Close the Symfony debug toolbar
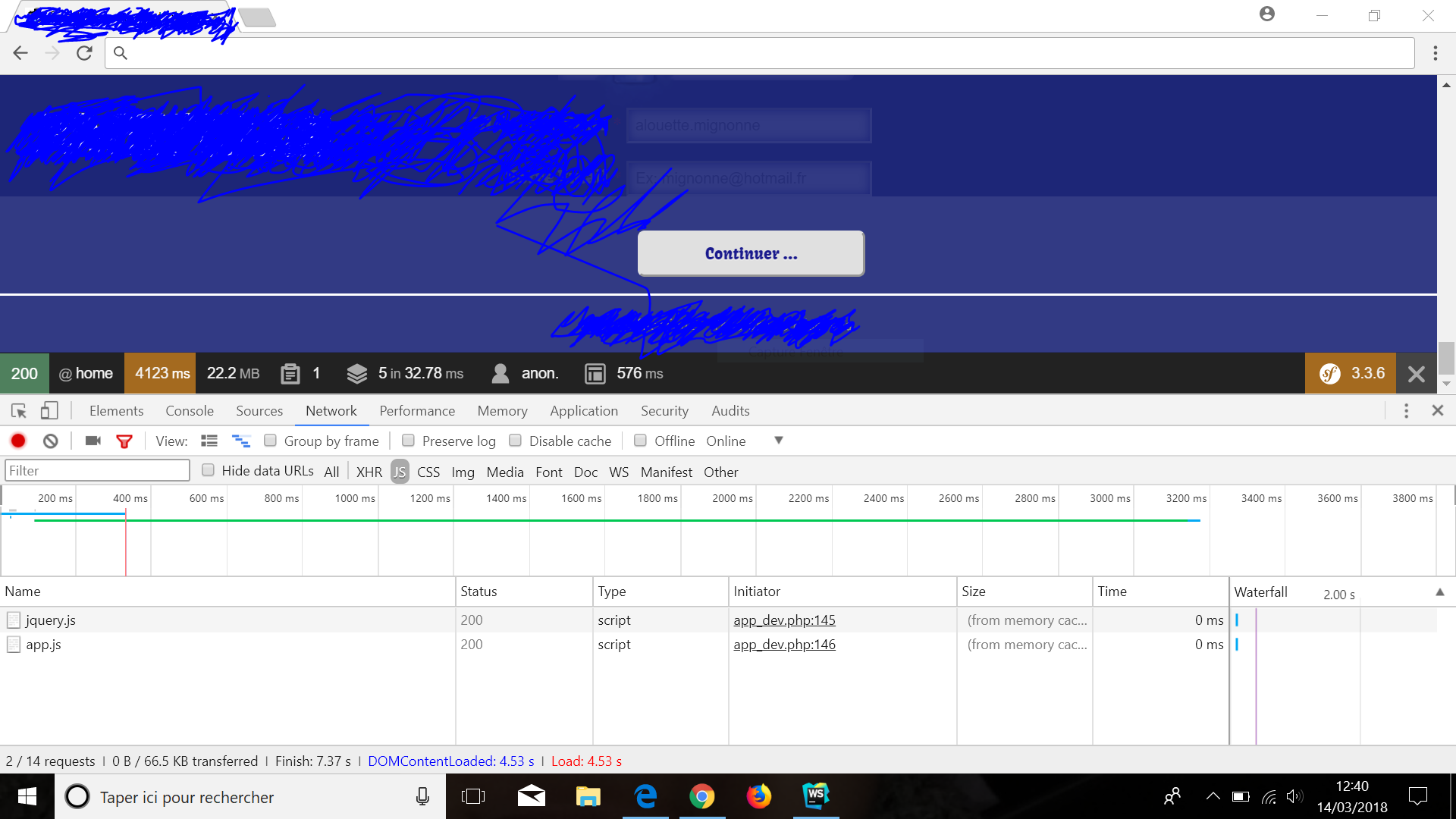The image size is (1456, 819). coord(1416,373)
